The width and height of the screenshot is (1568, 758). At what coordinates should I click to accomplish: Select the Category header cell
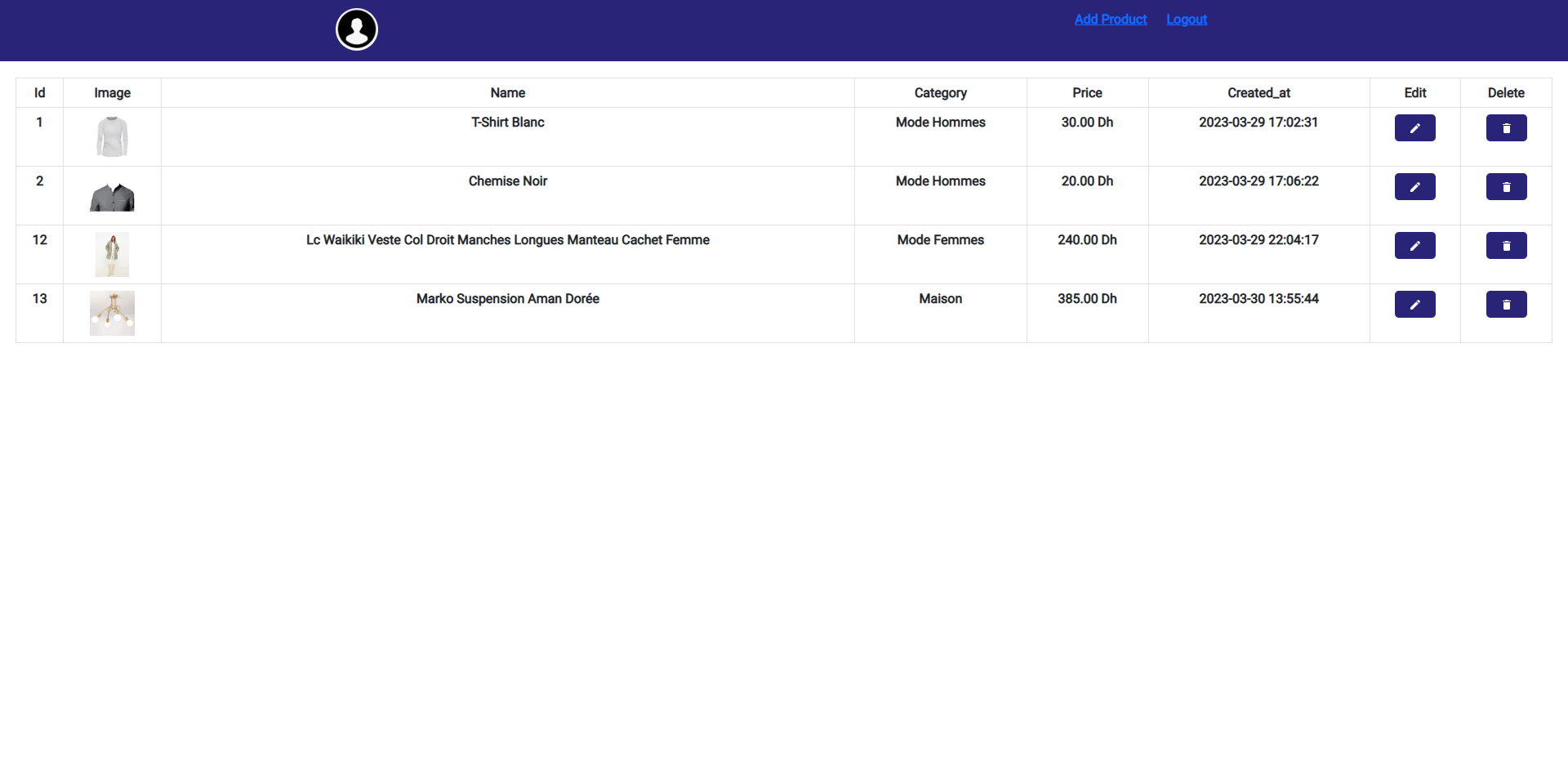(x=940, y=92)
